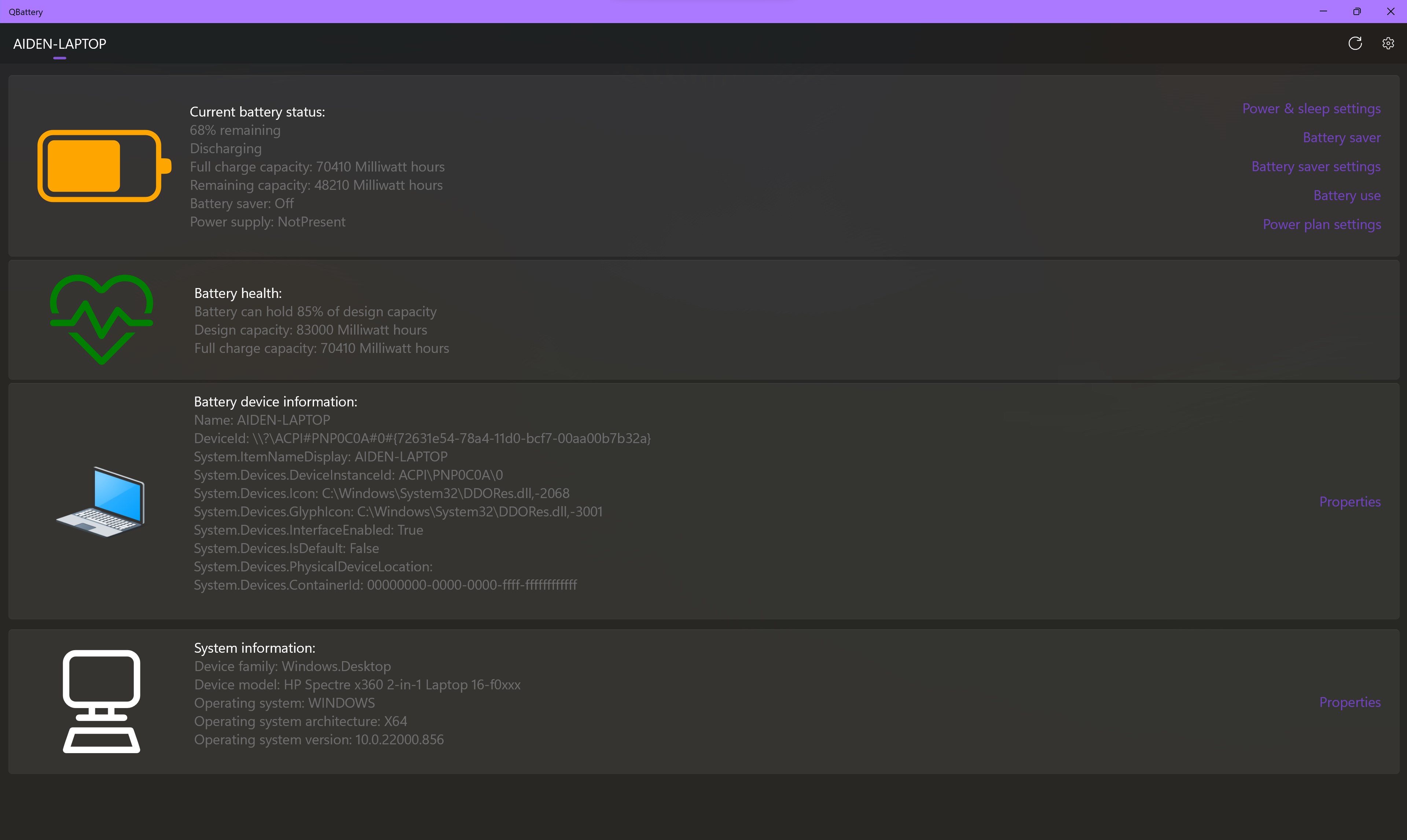The image size is (1407, 840).
Task: Click the Device model HP Spectre line
Action: (357, 684)
